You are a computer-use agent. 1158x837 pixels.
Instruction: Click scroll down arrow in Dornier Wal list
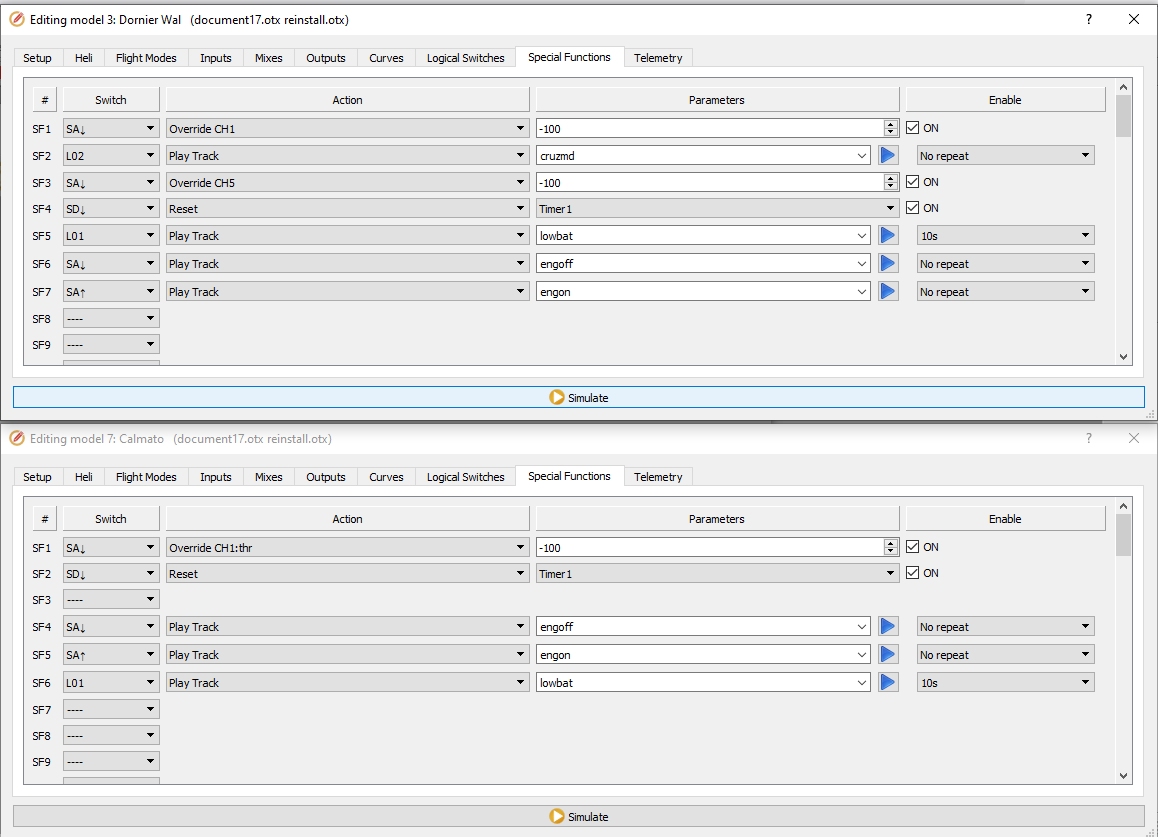1123,357
